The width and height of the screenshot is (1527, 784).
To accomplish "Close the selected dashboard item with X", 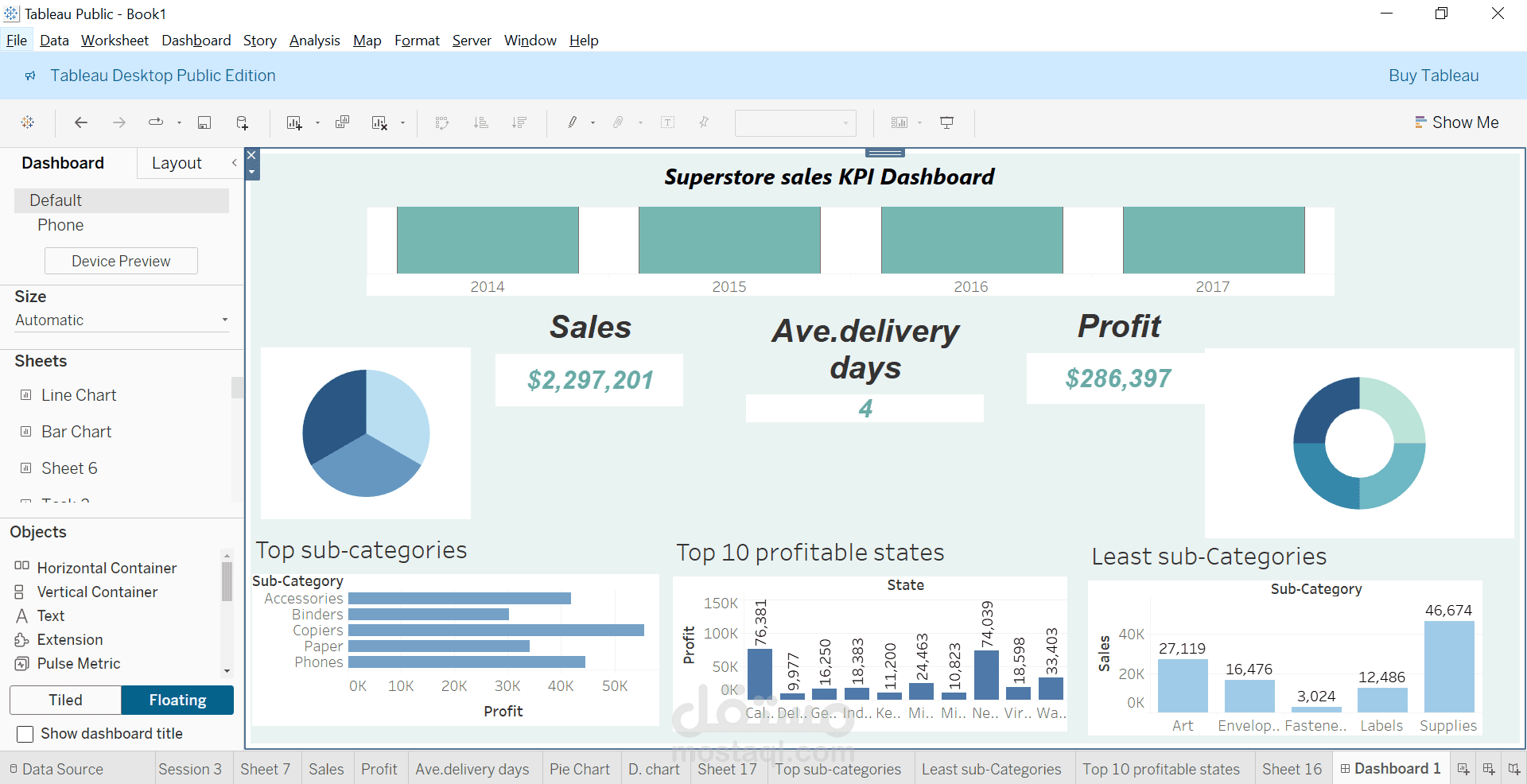I will [252, 155].
